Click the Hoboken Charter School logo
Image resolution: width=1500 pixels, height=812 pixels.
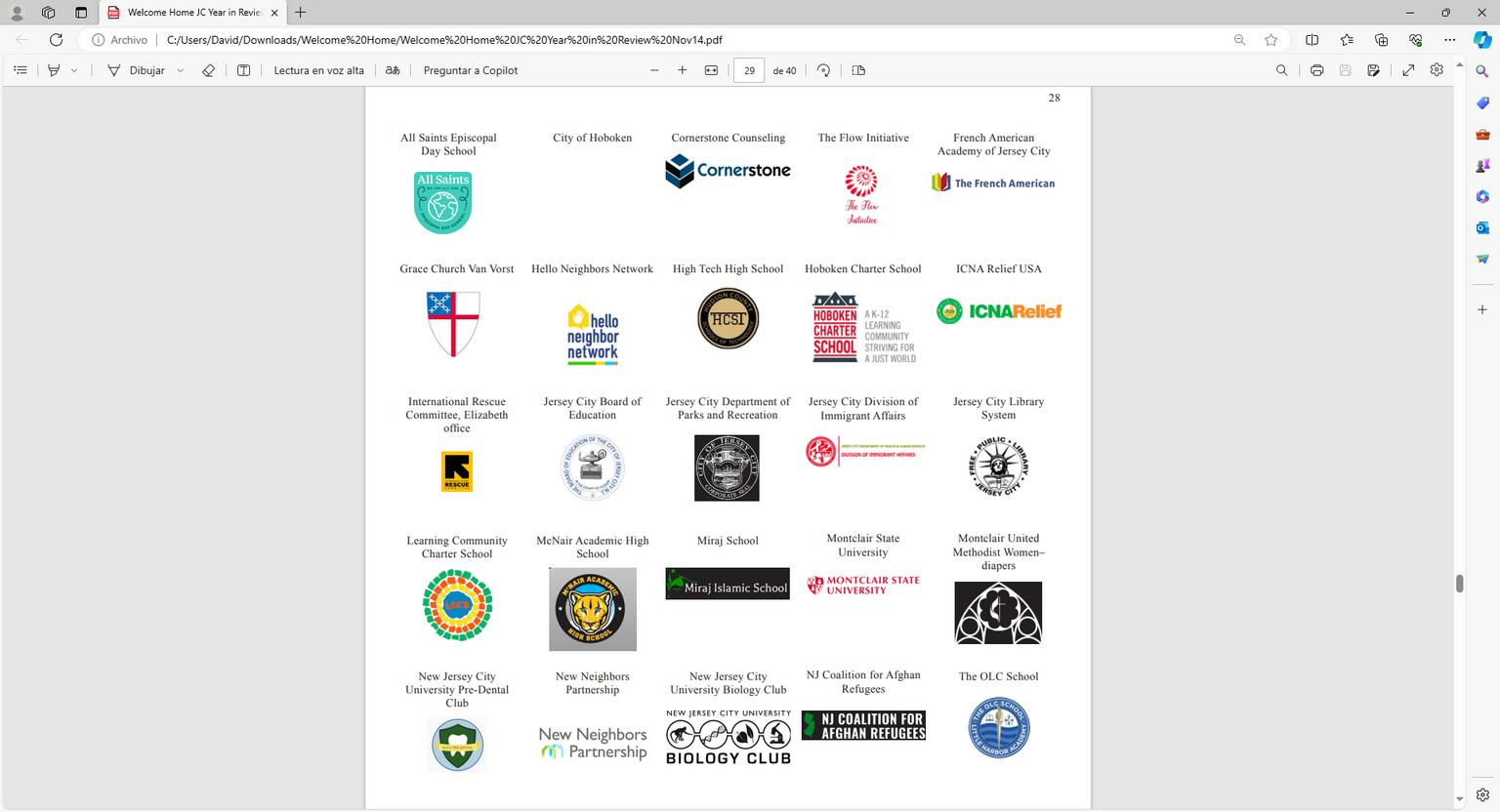point(863,327)
